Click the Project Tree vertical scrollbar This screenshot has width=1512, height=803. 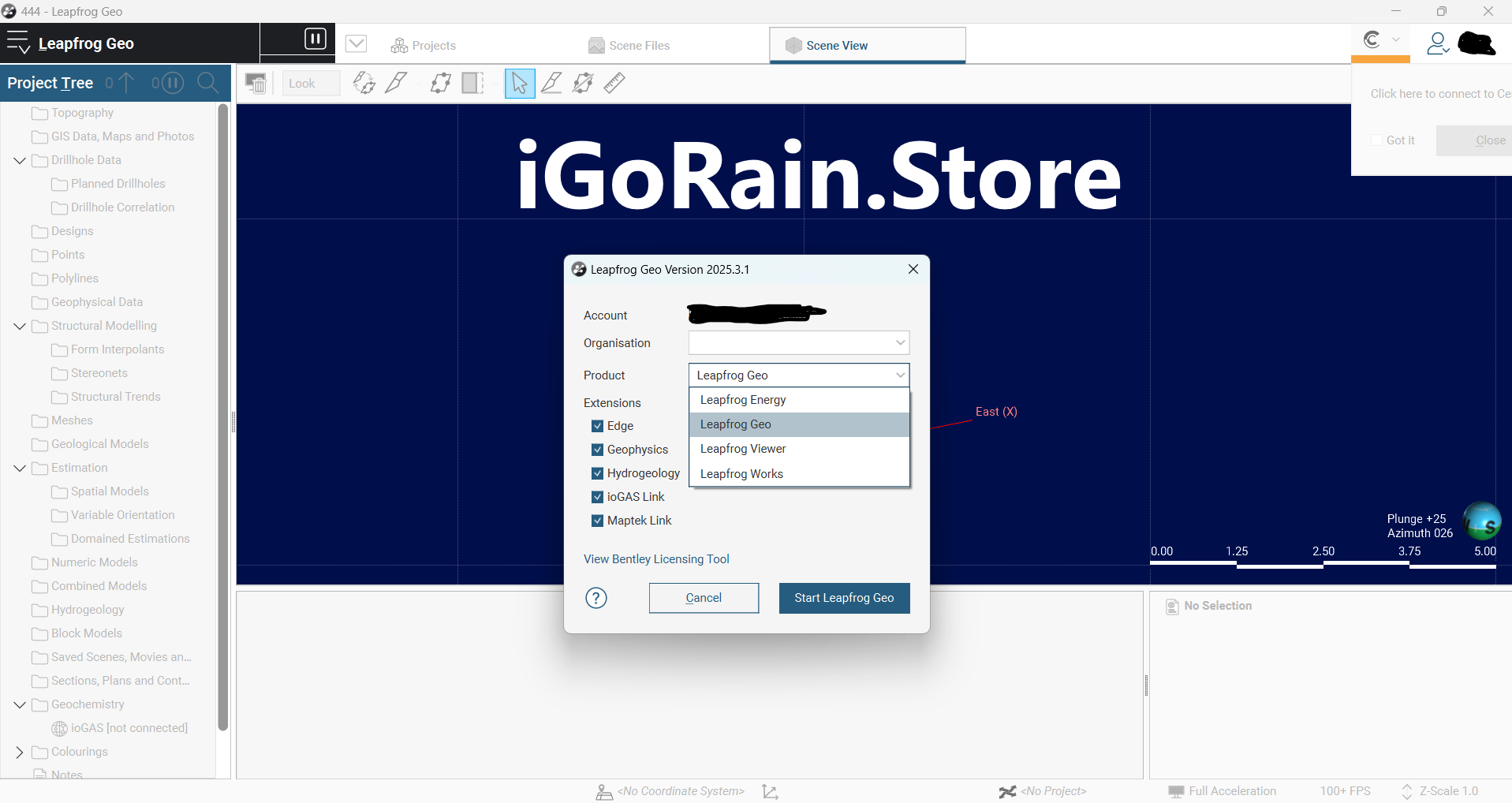(x=223, y=418)
